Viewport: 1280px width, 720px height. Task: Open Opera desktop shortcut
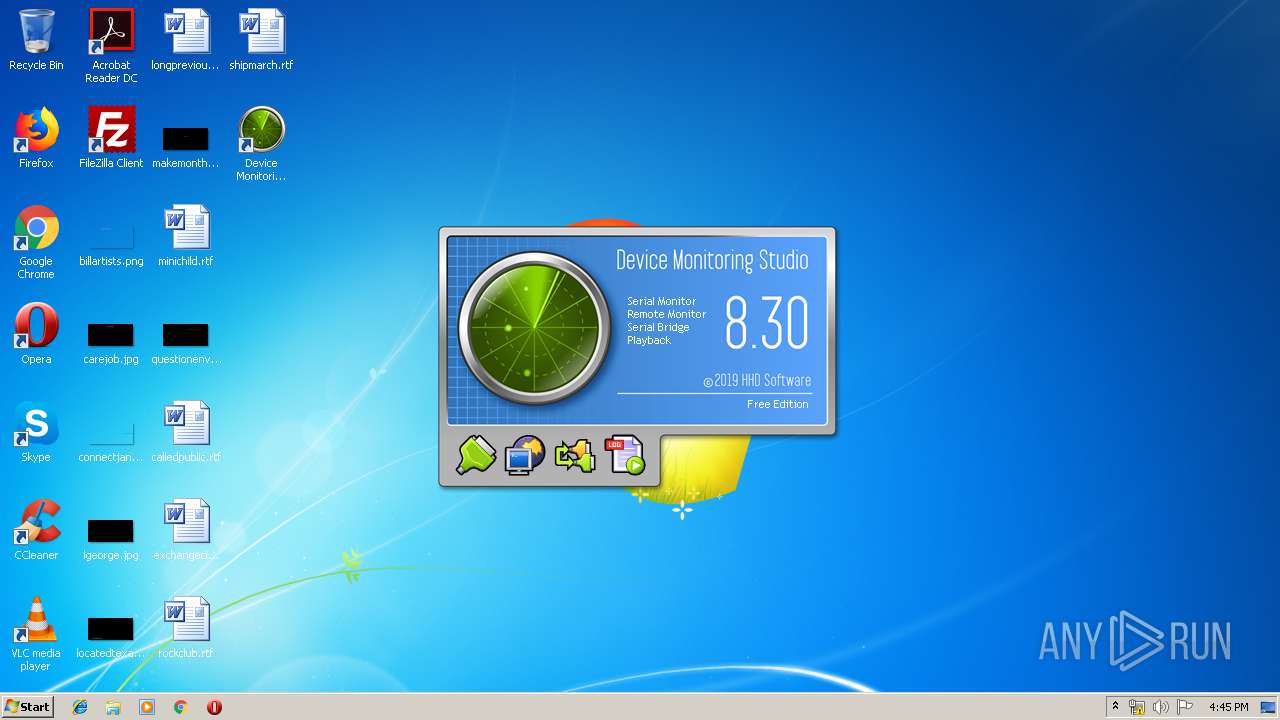(x=36, y=334)
